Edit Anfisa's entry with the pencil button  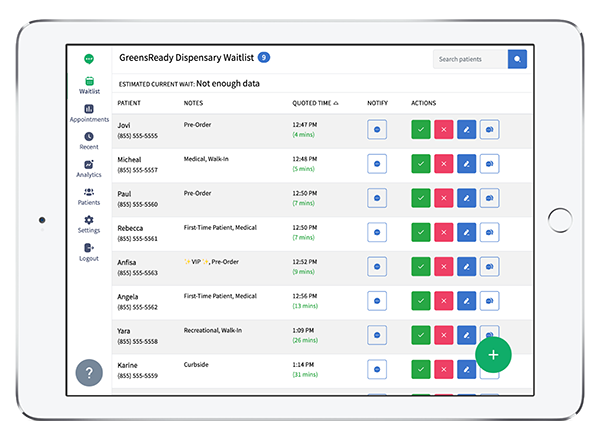click(466, 266)
